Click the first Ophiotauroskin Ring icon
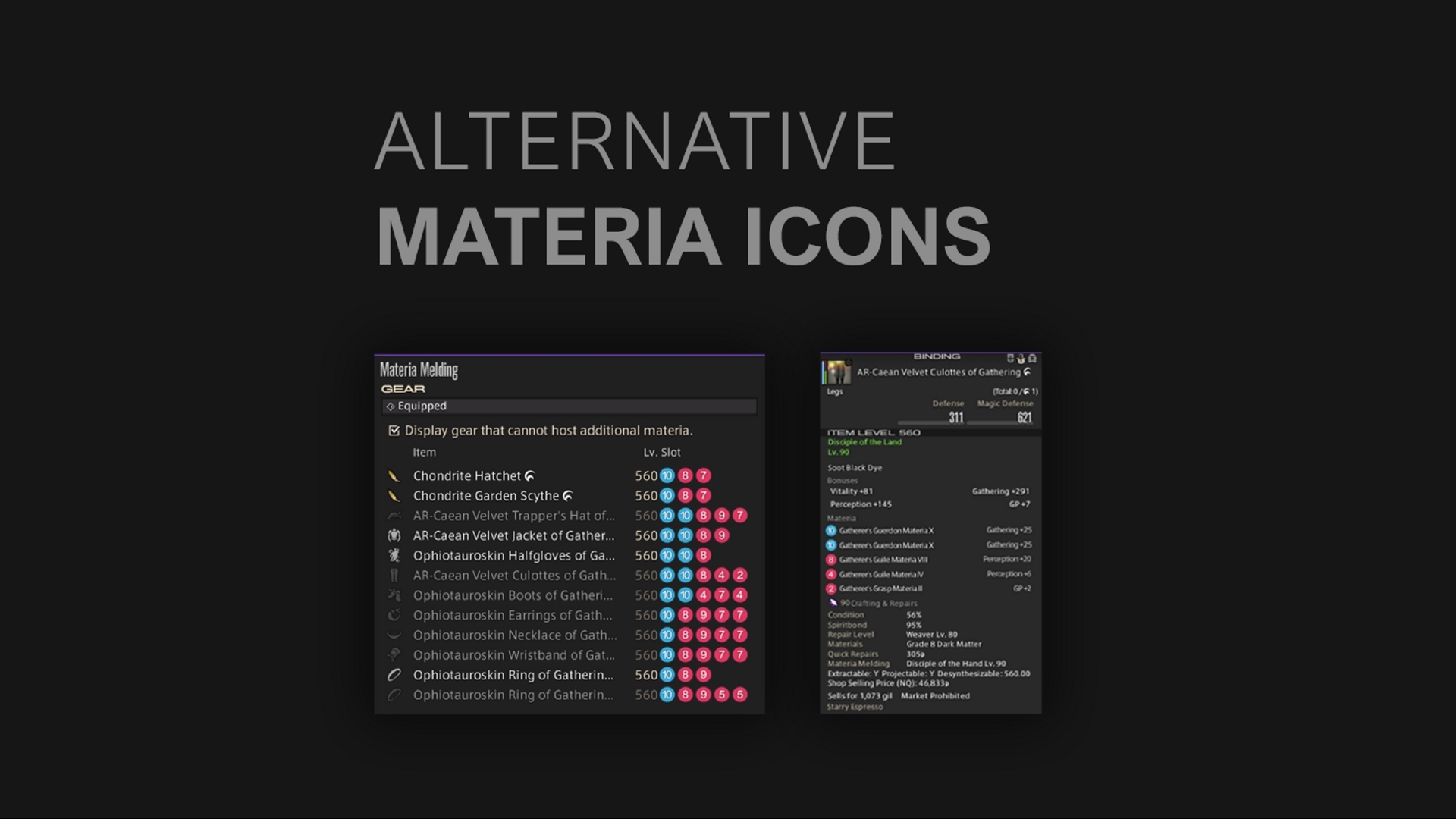 [394, 675]
